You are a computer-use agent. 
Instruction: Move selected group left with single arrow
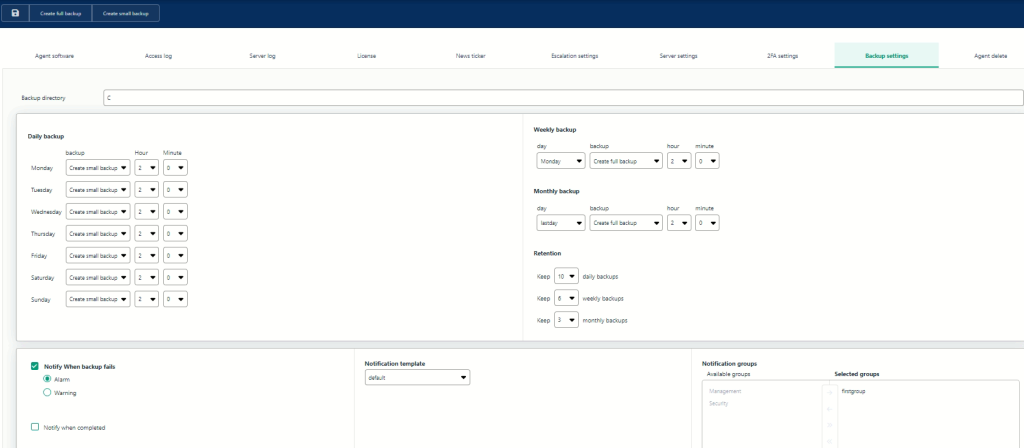829,409
